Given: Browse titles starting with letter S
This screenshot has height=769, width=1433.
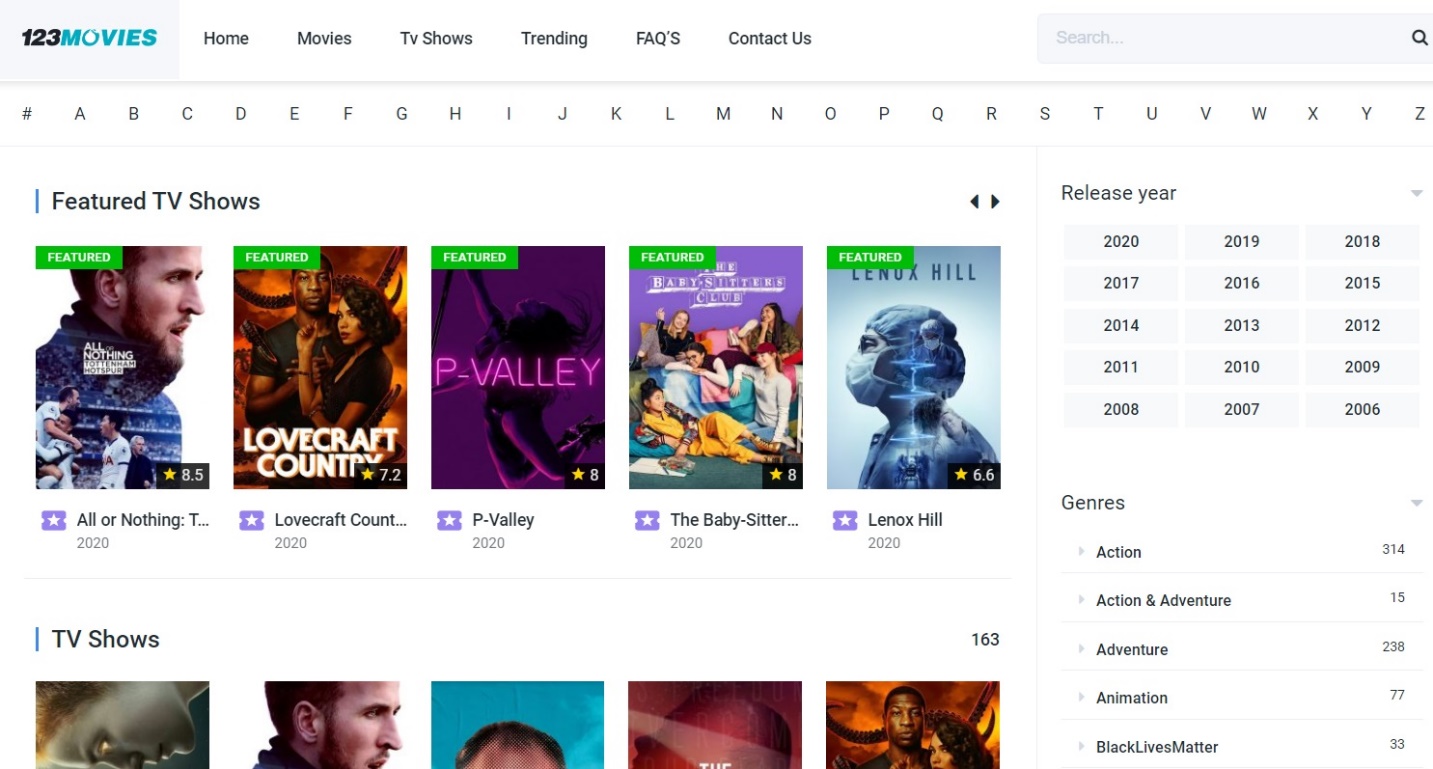Looking at the screenshot, I should coord(1045,114).
